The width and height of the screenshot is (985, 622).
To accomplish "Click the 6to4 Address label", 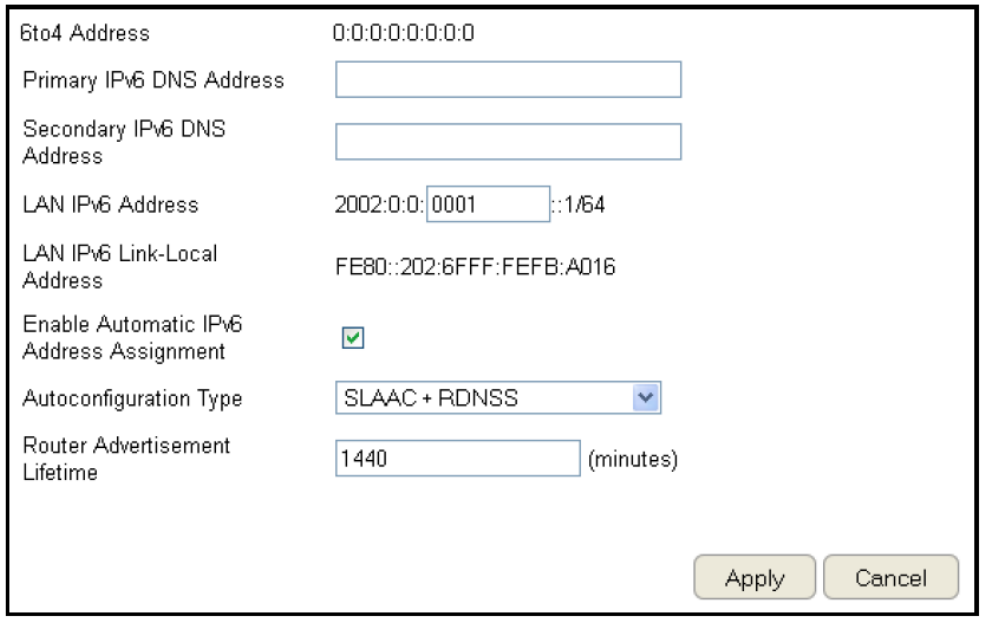I will (x=85, y=33).
